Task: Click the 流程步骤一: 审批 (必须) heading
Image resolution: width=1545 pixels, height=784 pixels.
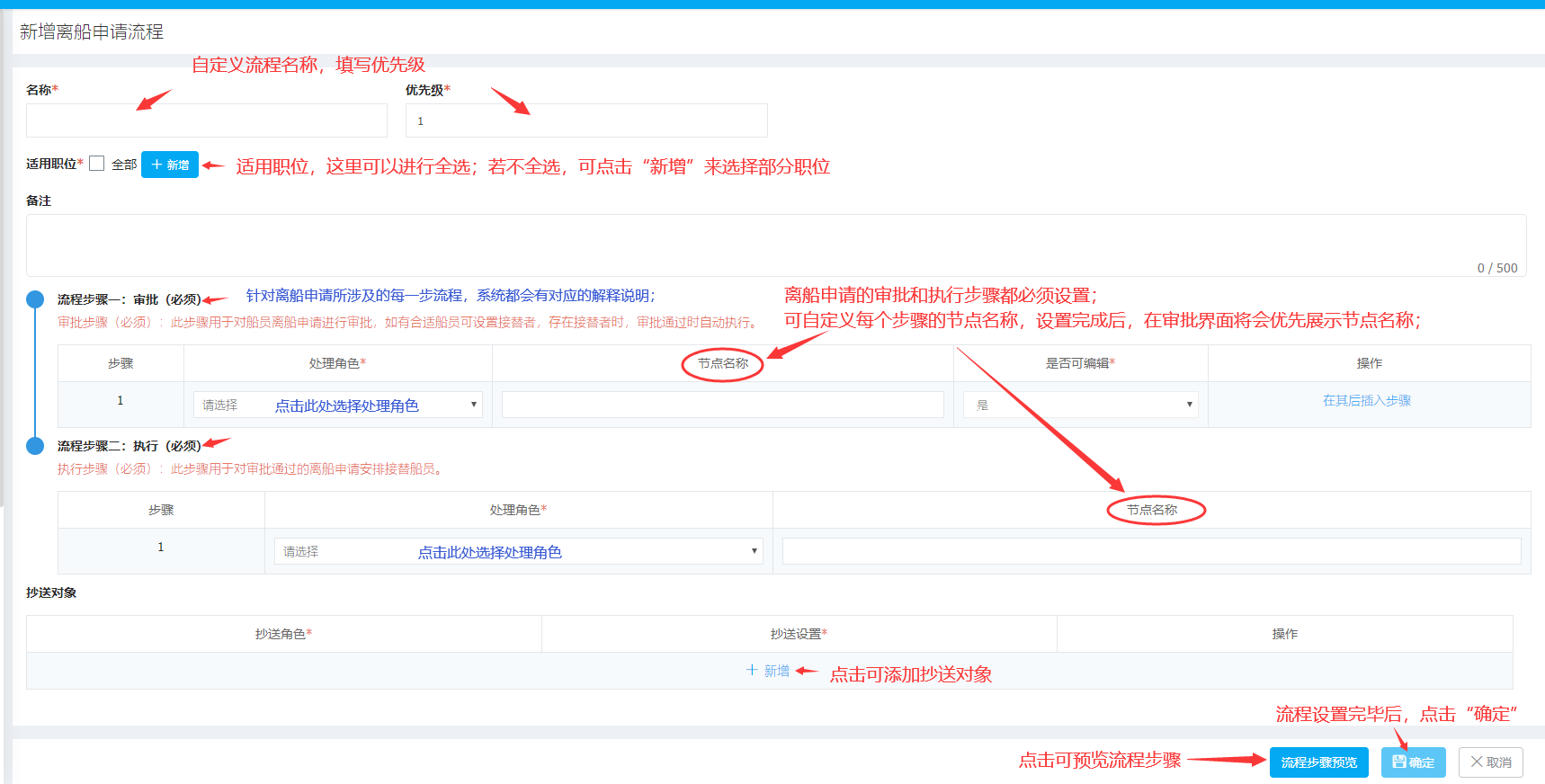Action: [129, 299]
